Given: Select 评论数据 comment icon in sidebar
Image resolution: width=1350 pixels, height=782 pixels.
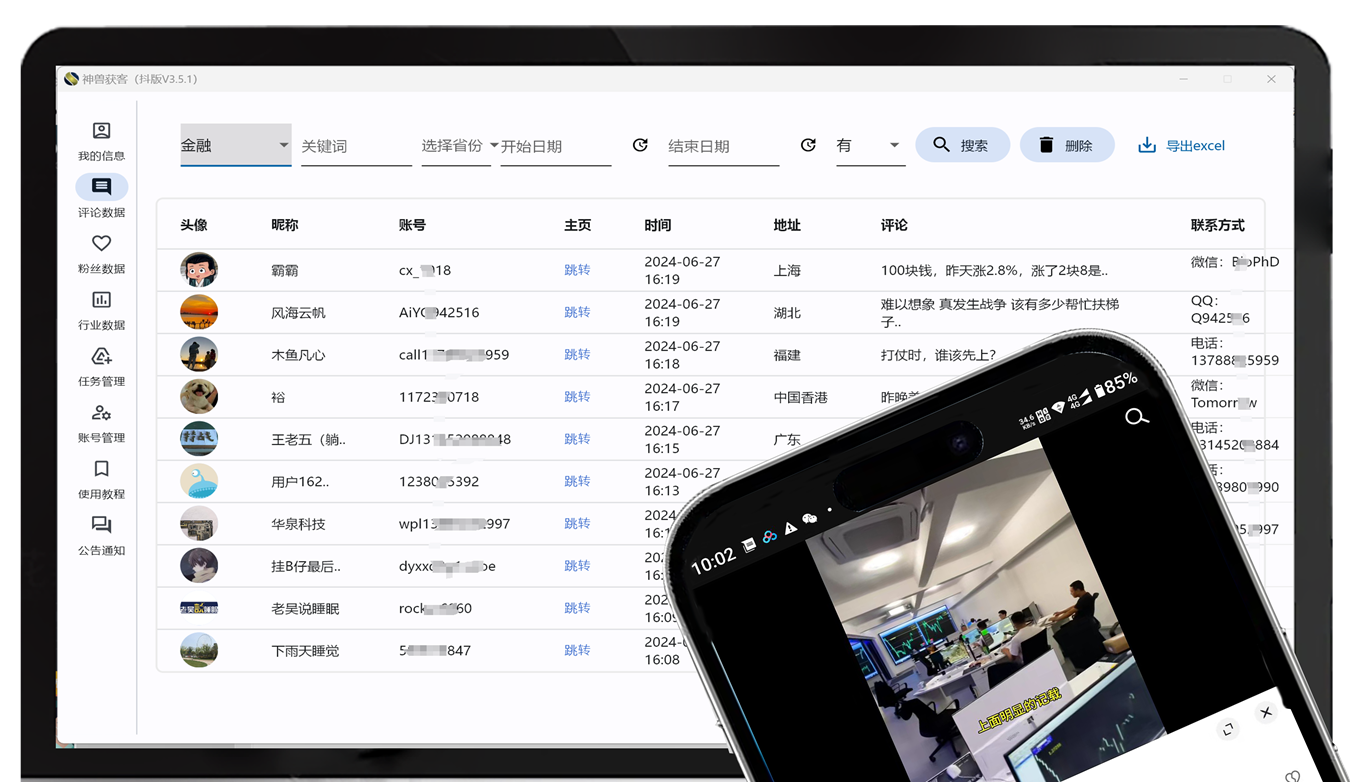Looking at the screenshot, I should point(101,186).
